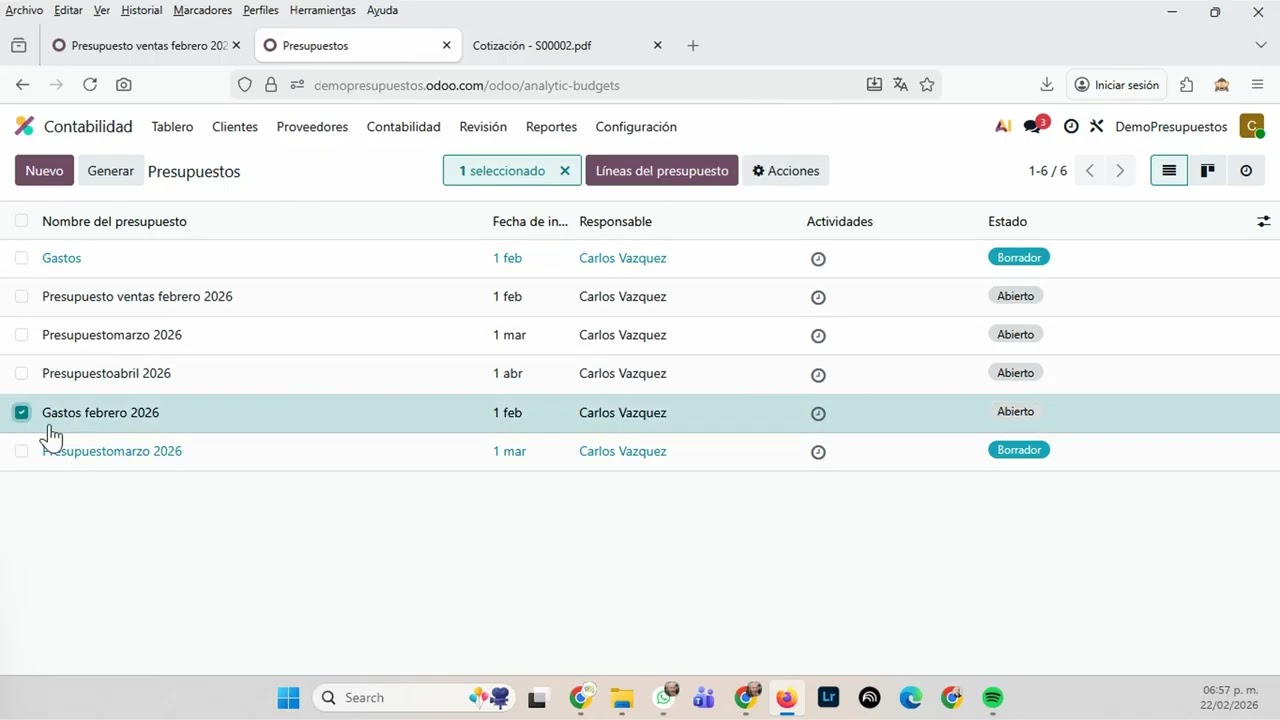Switch to Presupuesto ventas febrero tab

point(146,45)
